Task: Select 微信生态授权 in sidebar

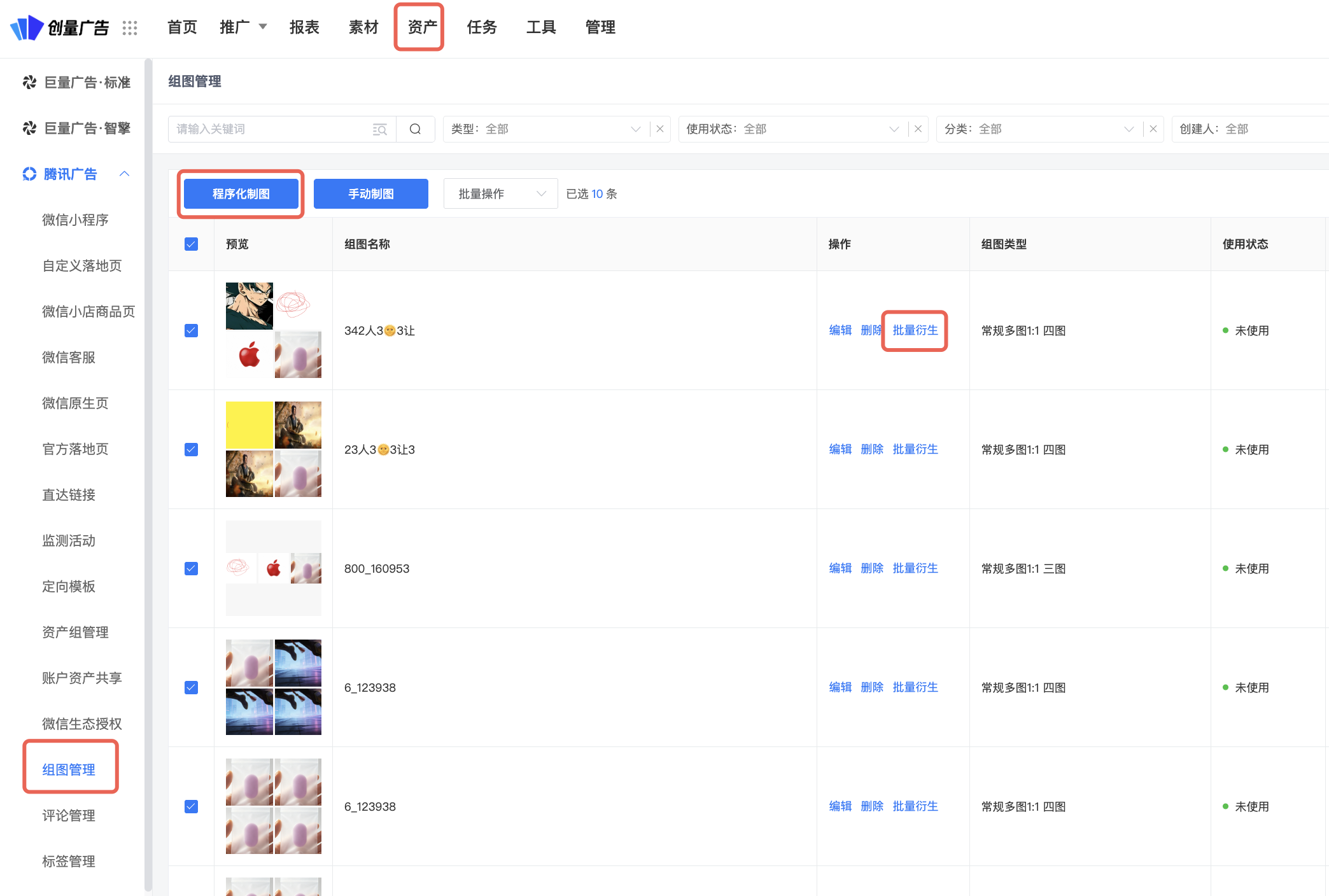Action: click(x=81, y=724)
